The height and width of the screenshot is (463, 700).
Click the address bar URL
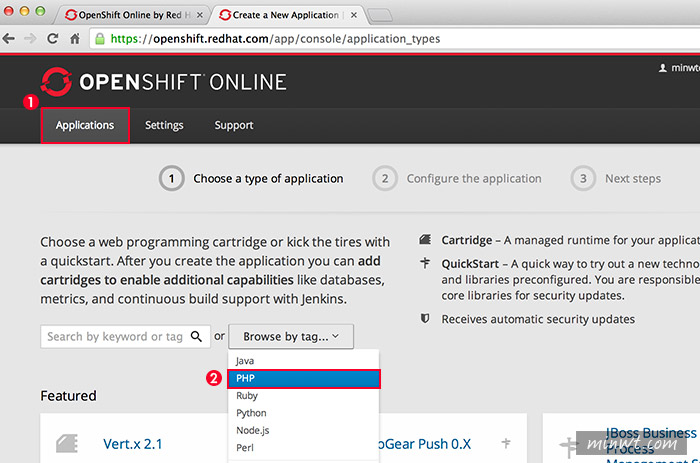click(x=275, y=39)
